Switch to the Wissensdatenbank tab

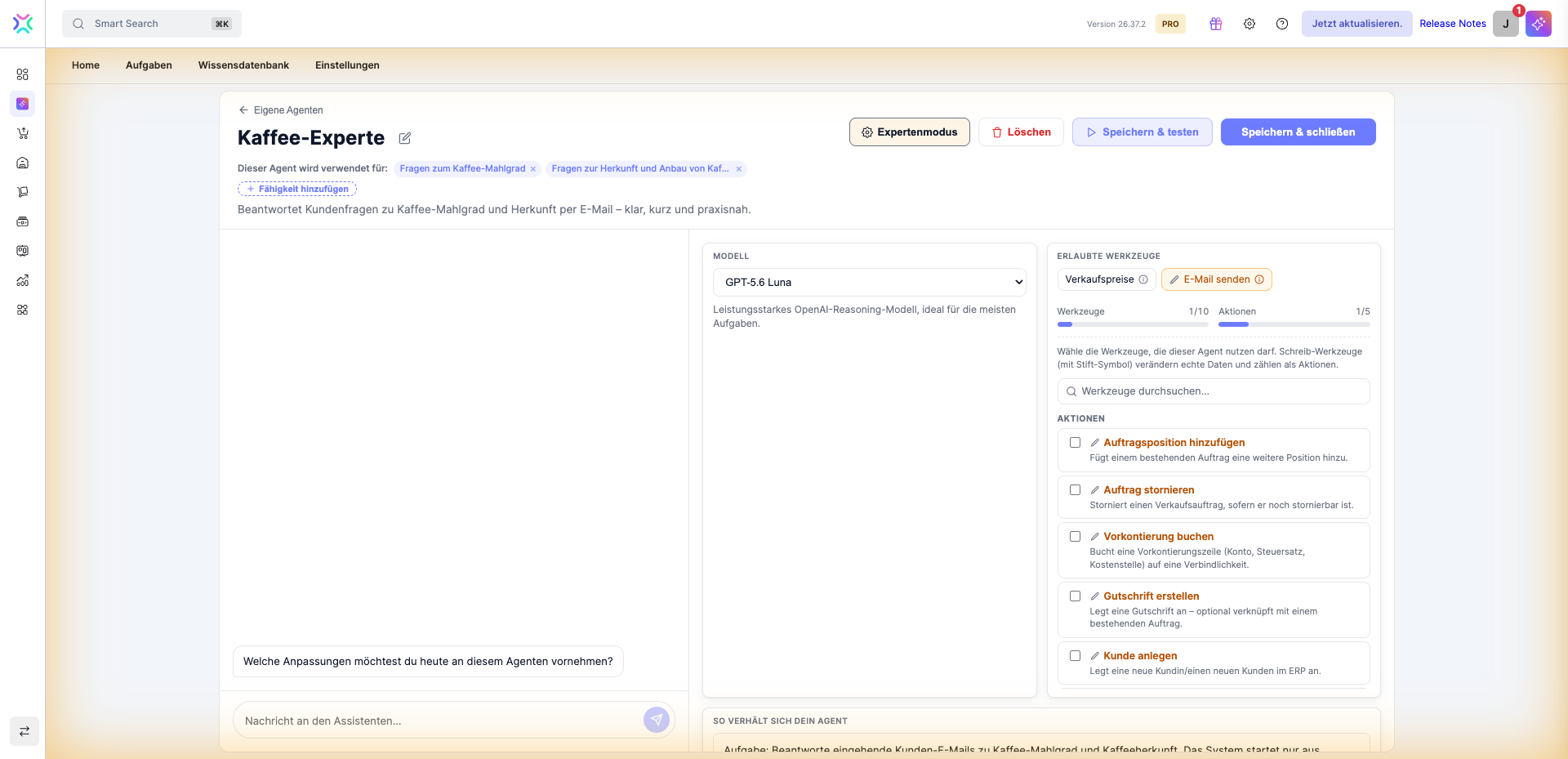point(243,65)
